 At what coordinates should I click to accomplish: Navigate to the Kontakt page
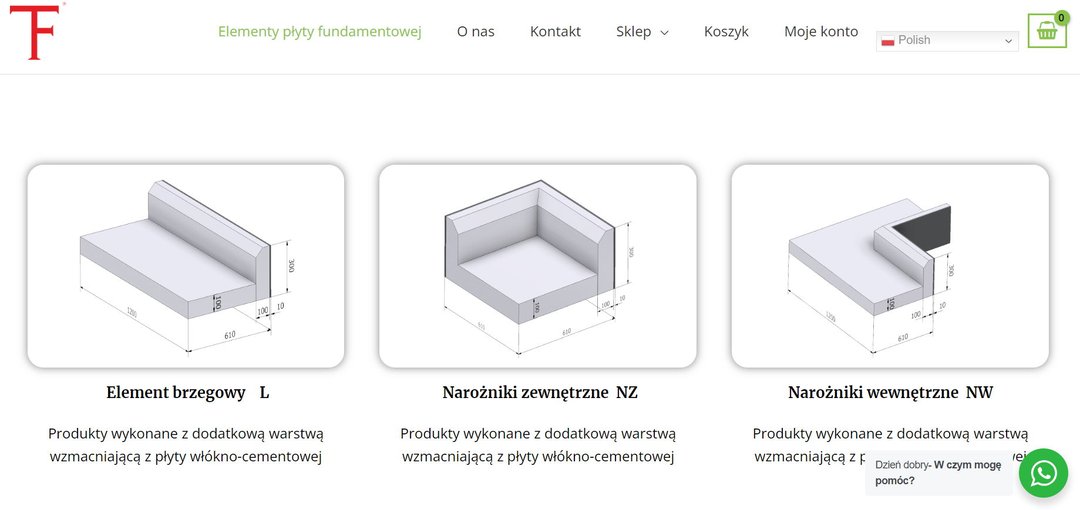555,31
